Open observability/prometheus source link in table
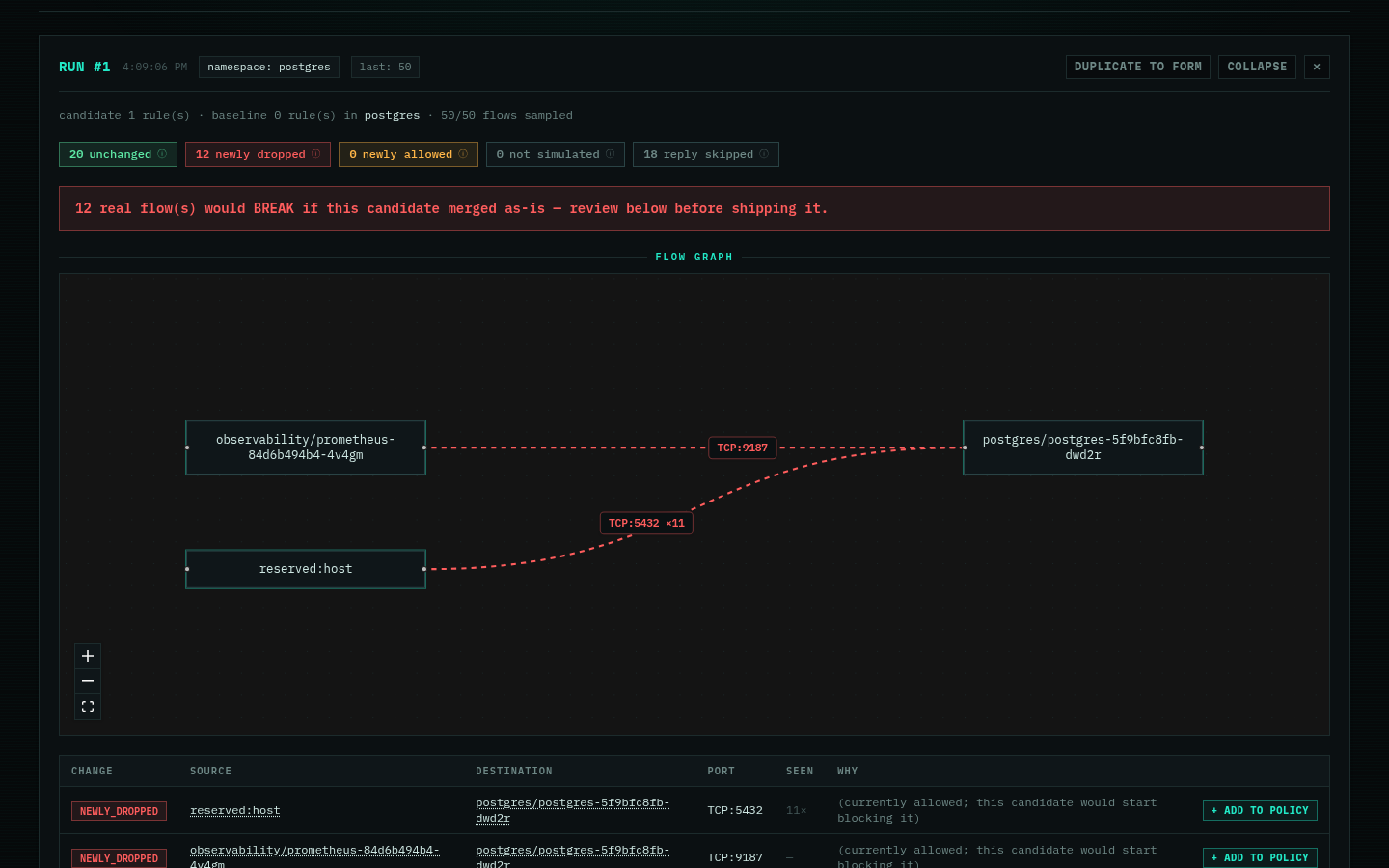The height and width of the screenshot is (868, 1389). [x=314, y=857]
